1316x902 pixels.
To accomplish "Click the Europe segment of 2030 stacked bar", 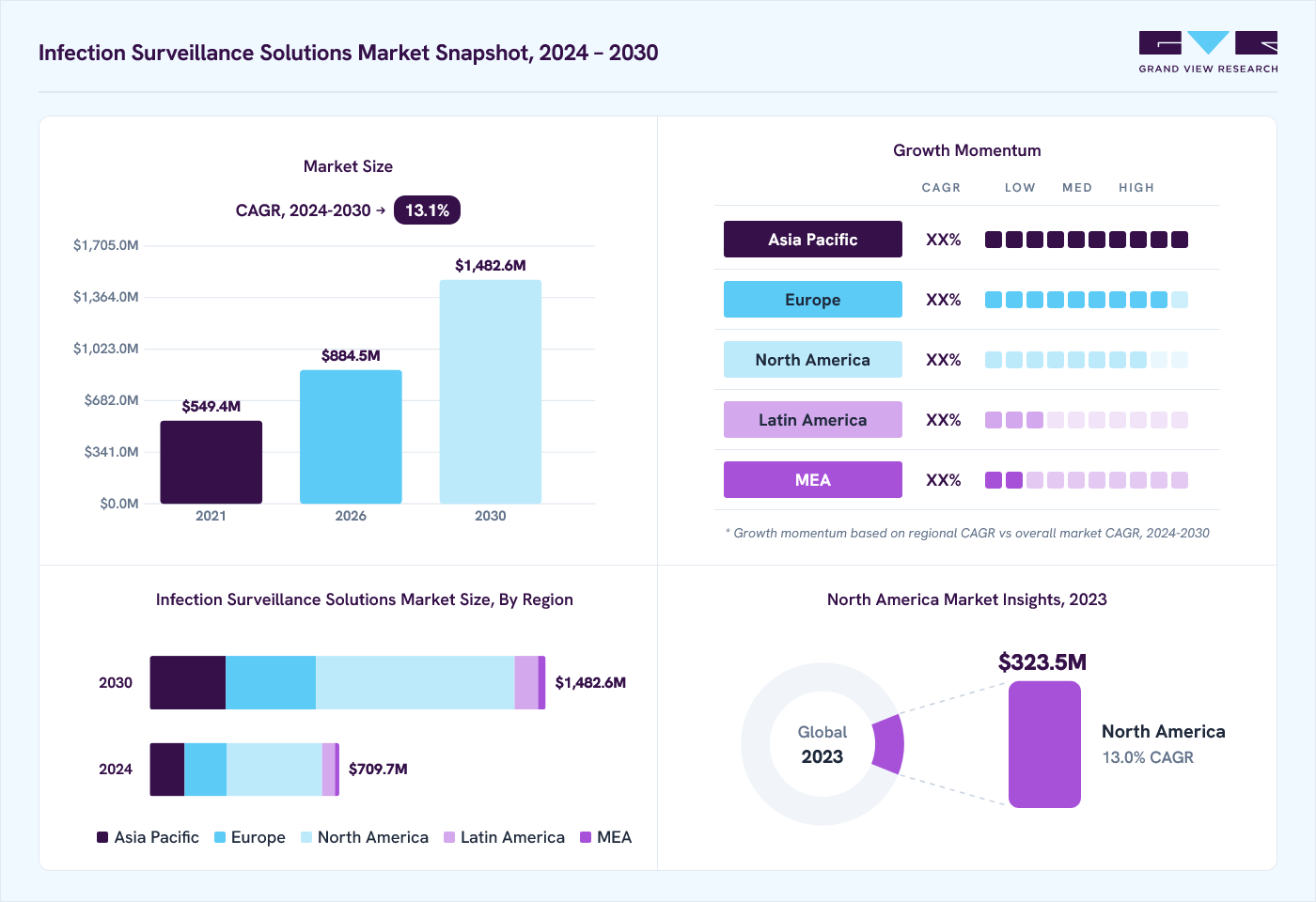I will pyautogui.click(x=271, y=683).
